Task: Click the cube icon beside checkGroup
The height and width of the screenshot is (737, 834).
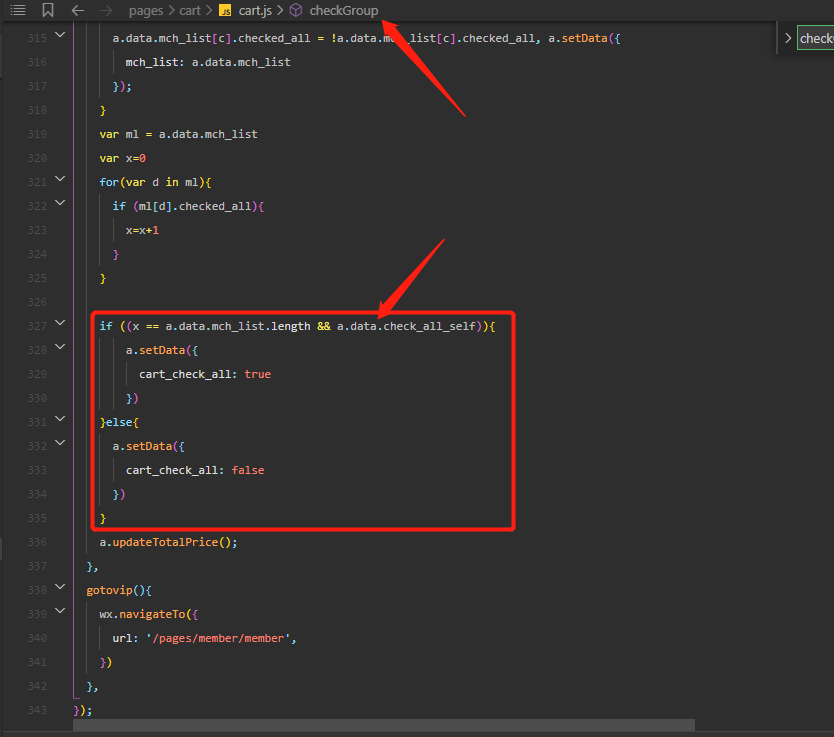Action: pos(296,11)
